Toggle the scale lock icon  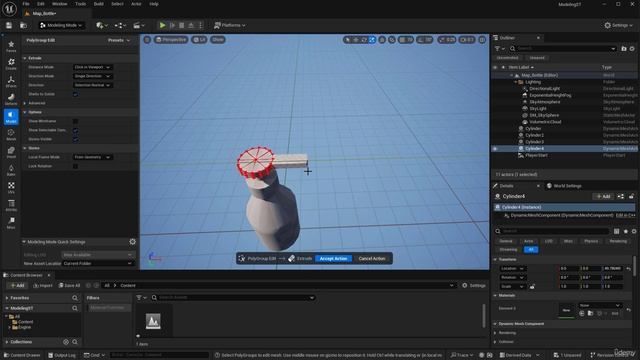[x=532, y=287]
